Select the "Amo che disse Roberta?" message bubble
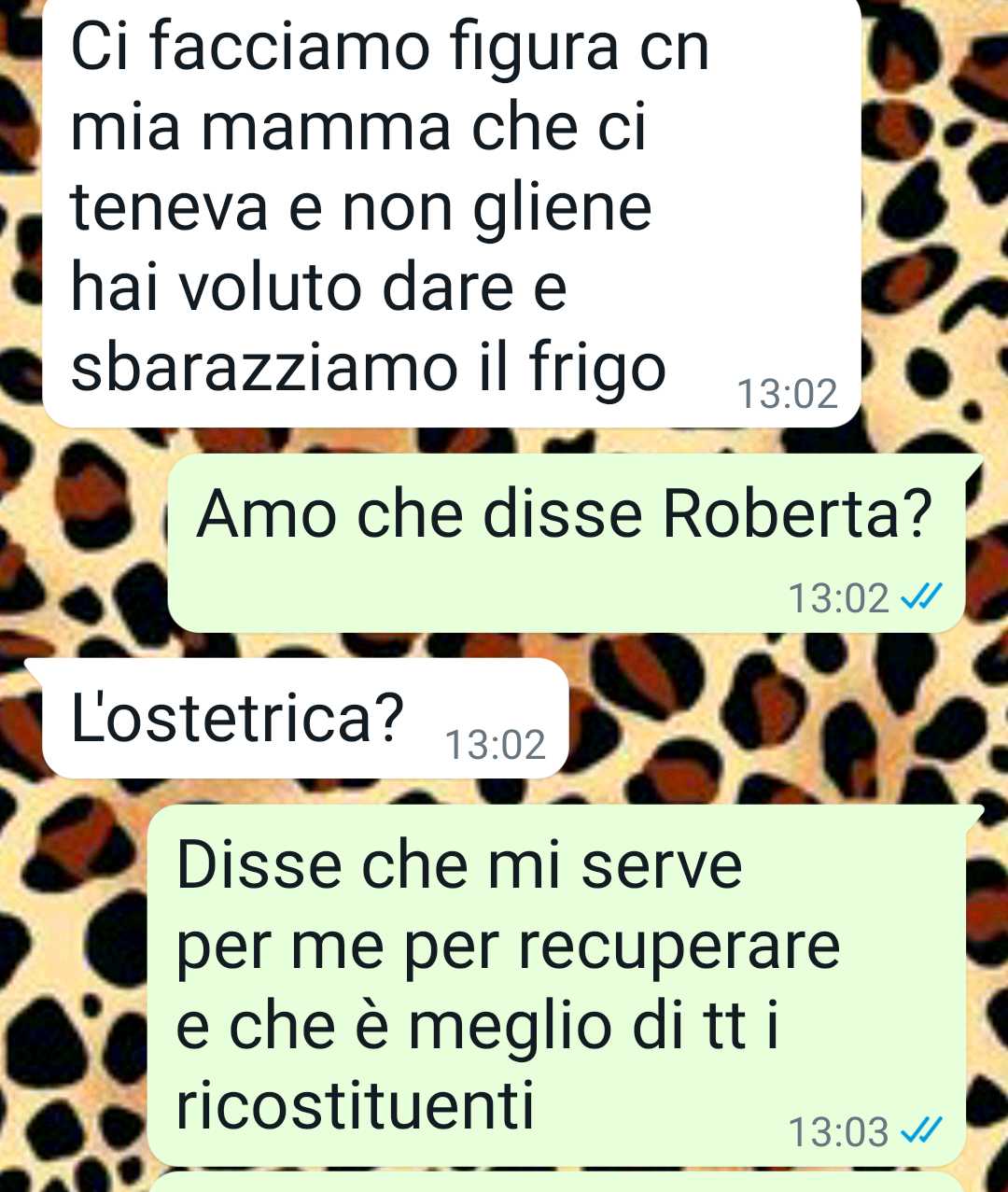Screen dimensions: 1008x1192 567,543
